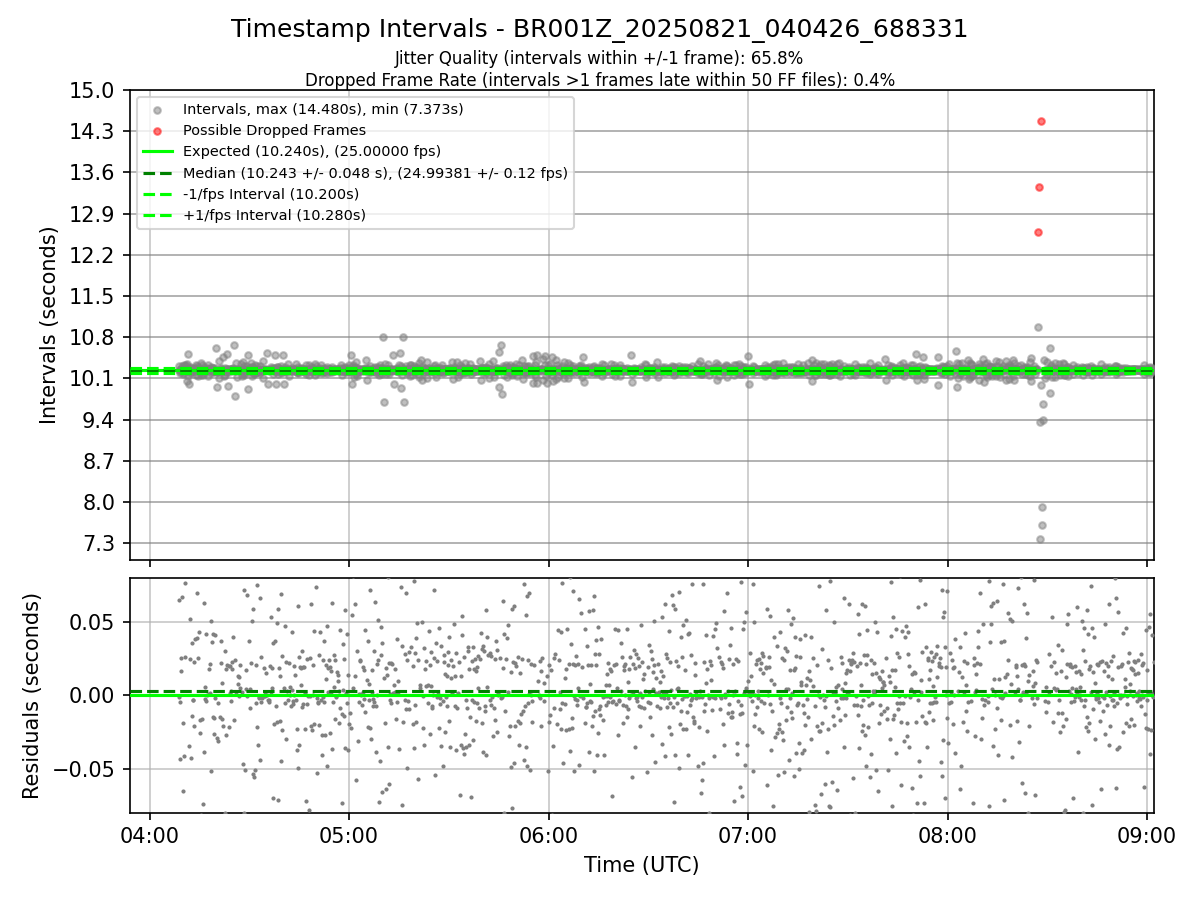
Task: Click the Intervals (seconds) y-axis label
Action: [49, 325]
